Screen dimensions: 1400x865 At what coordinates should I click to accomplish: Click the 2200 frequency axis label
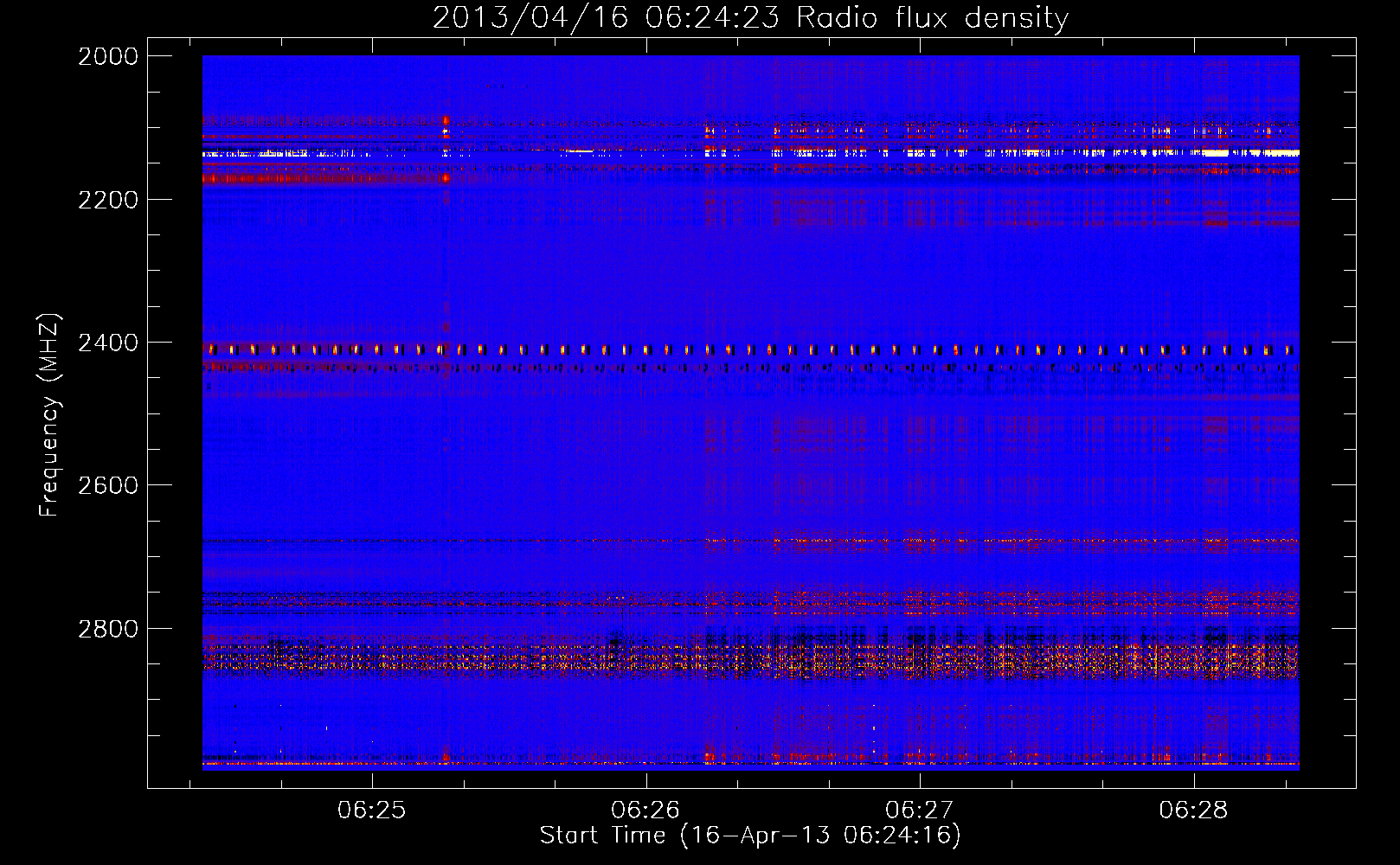[x=108, y=200]
